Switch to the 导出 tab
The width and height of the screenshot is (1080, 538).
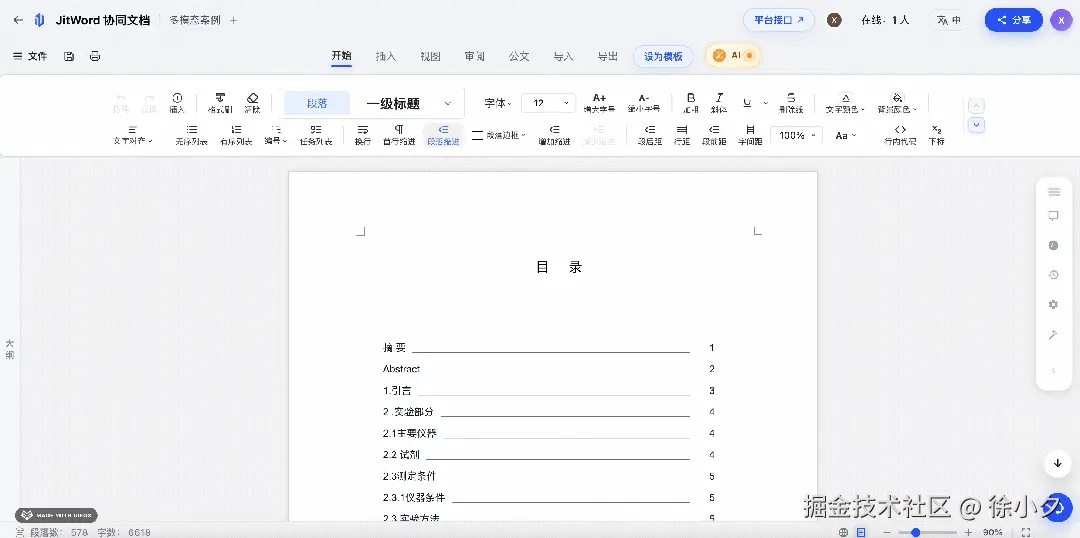pos(607,56)
